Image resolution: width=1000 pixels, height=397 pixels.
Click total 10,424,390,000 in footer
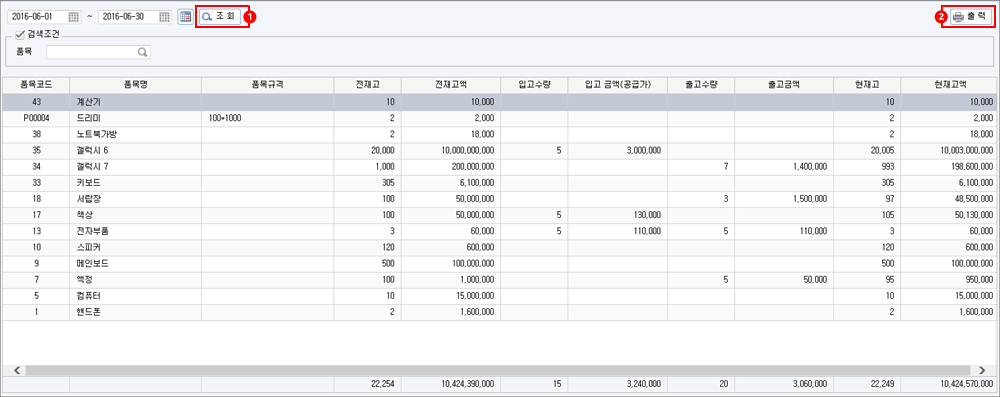(451, 384)
